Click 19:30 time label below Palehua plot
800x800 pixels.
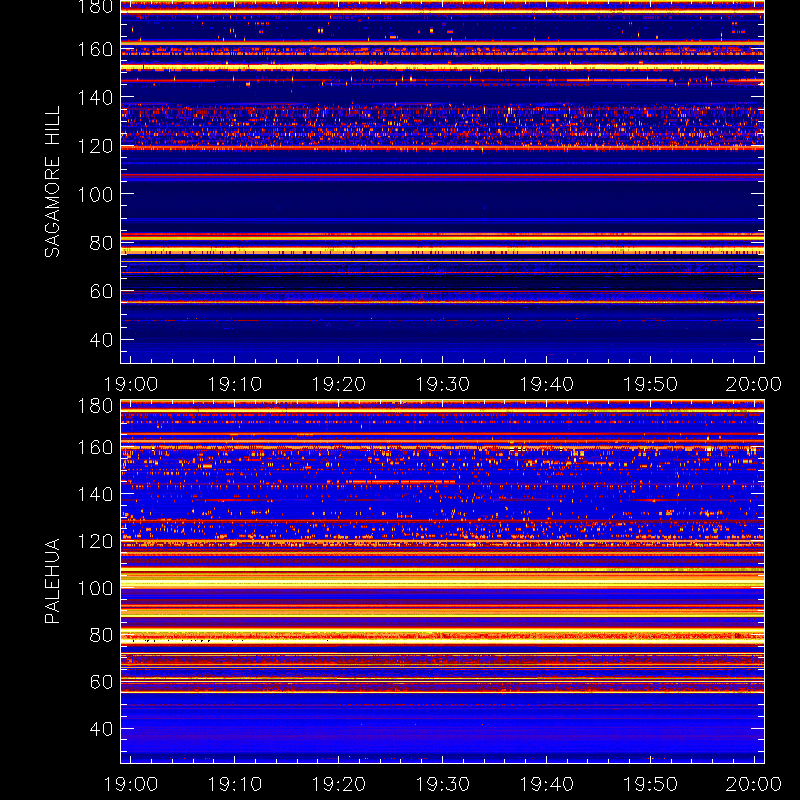point(442,784)
